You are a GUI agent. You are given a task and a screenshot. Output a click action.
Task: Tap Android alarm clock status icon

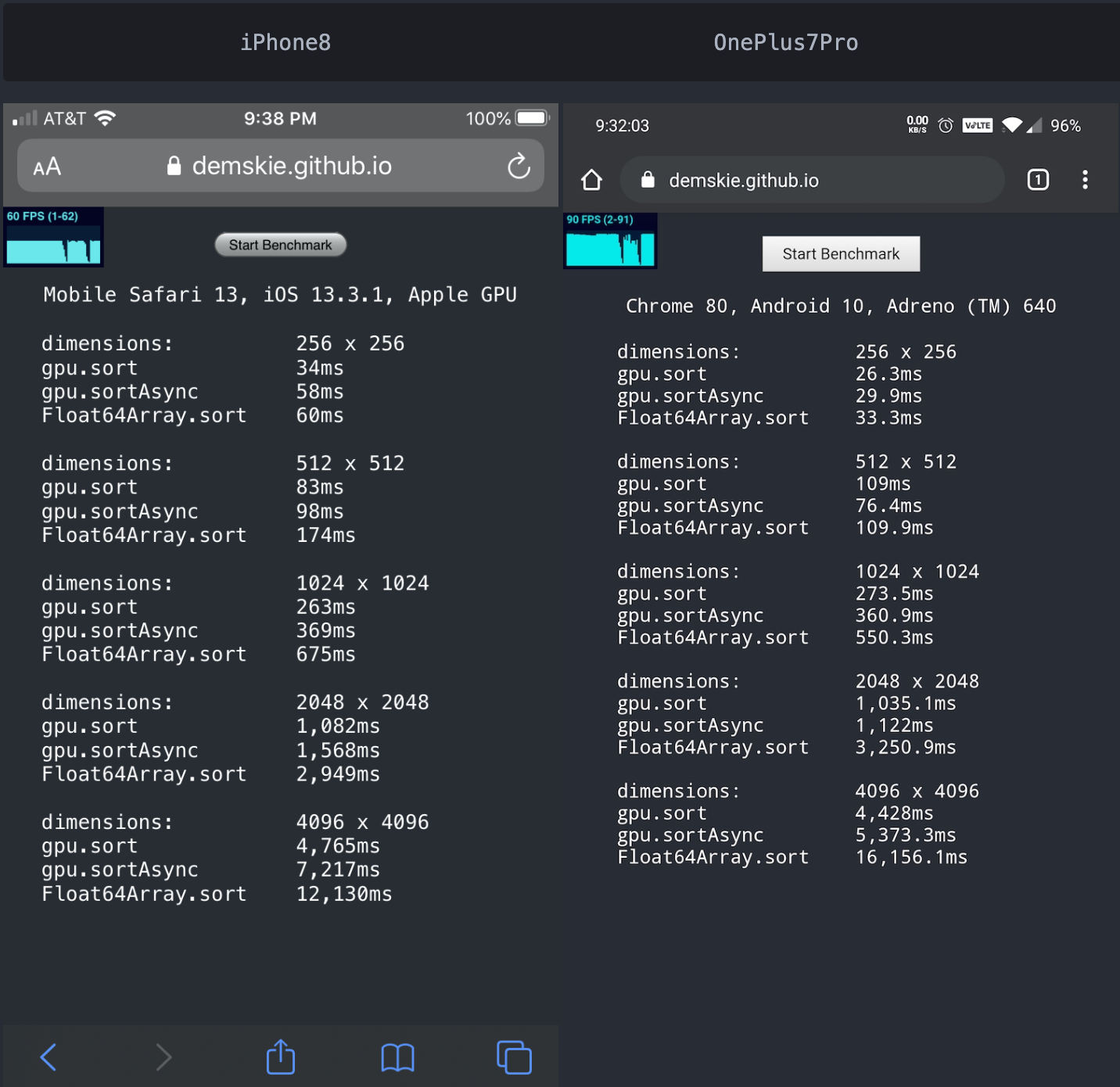(946, 125)
